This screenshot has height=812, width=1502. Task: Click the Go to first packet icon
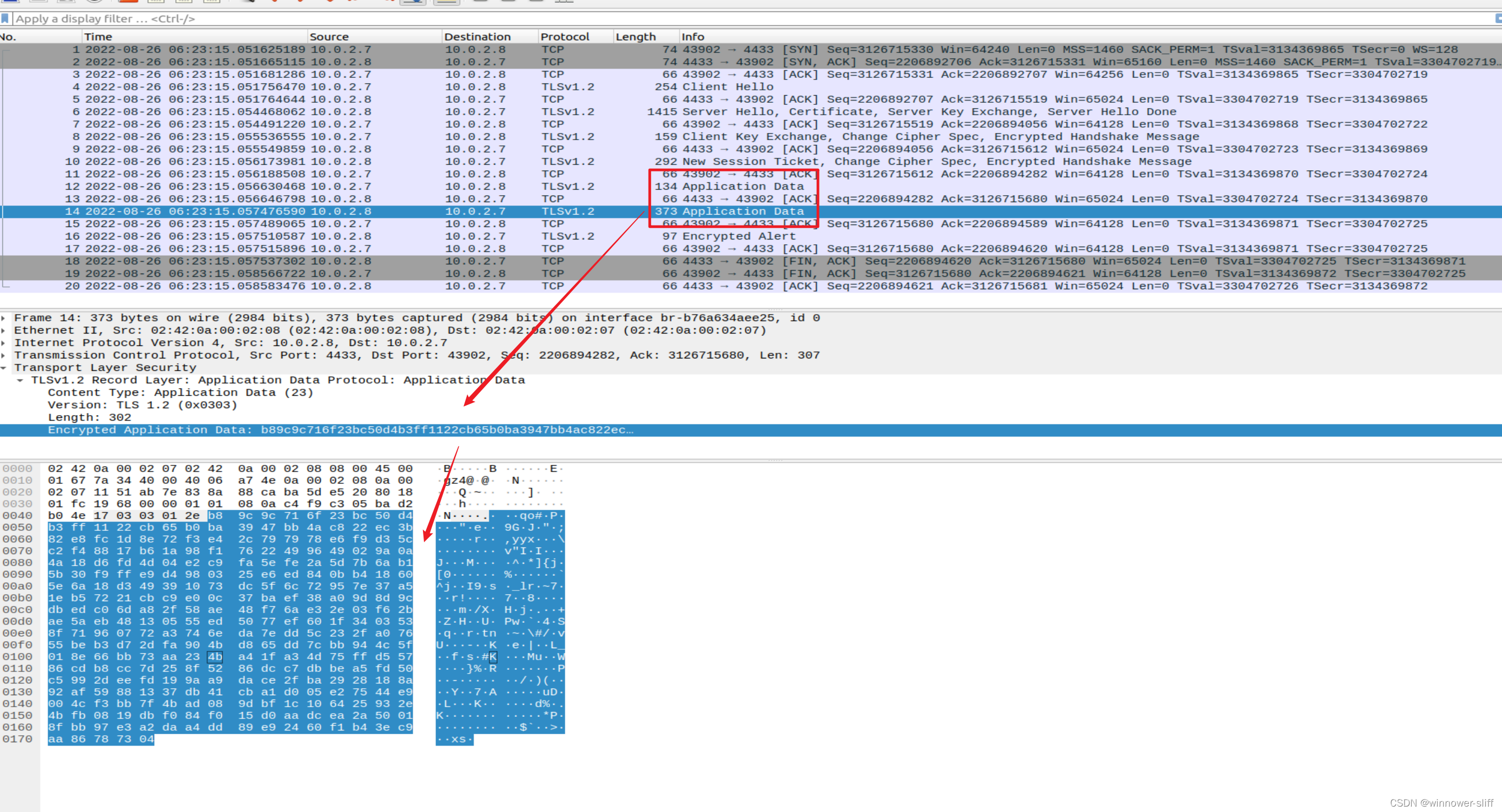coord(353,2)
